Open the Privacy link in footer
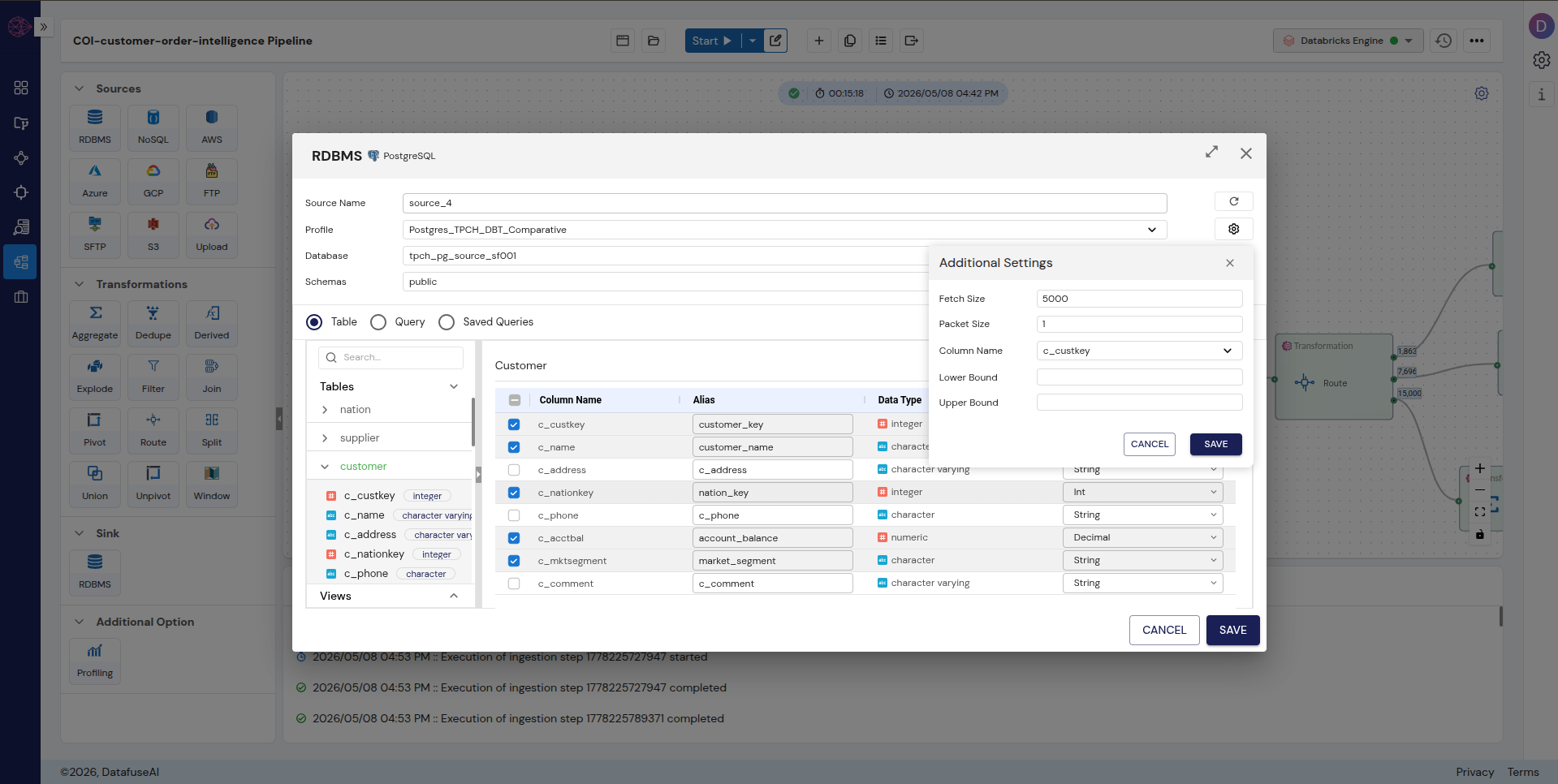The width and height of the screenshot is (1558, 784). coord(1474,772)
